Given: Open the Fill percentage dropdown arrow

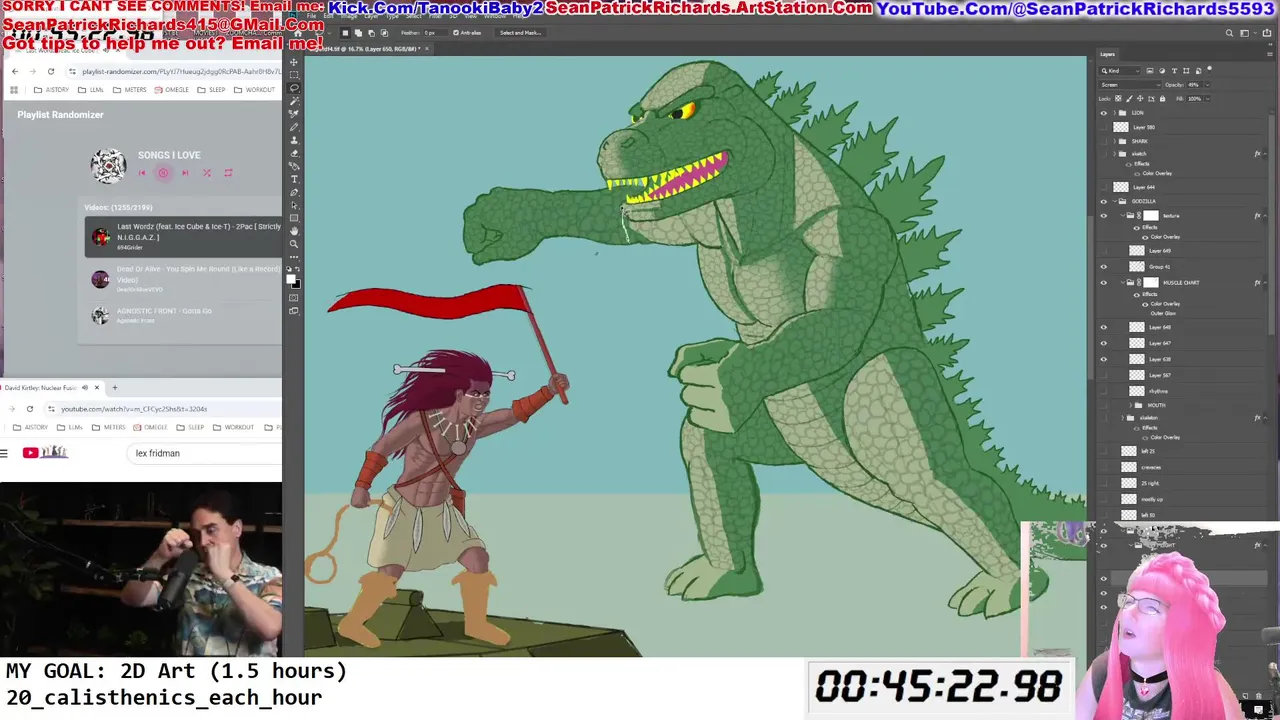Looking at the screenshot, I should (1208, 99).
